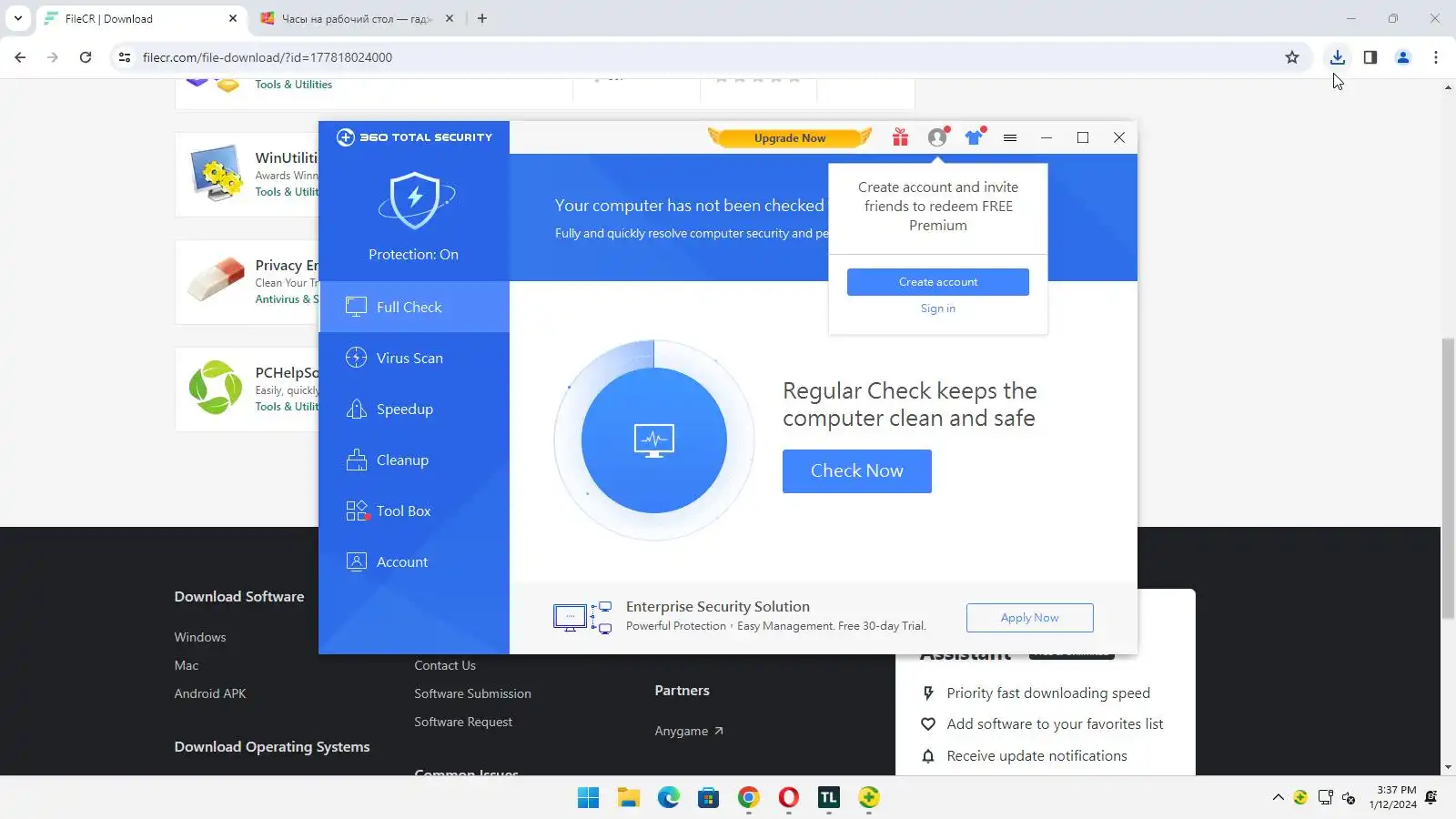This screenshot has height=819, width=1456.
Task: Open Anygame partner link
Action: (x=689, y=732)
